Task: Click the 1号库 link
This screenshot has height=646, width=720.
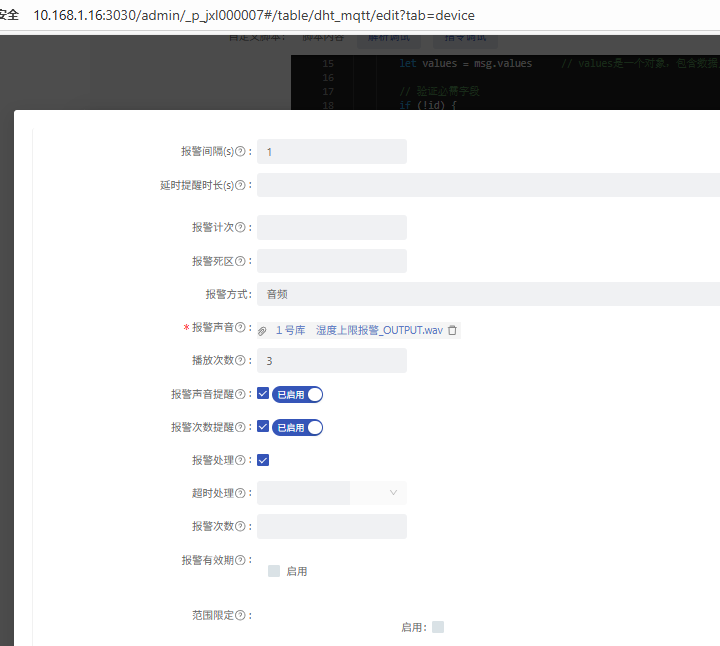Action: [x=290, y=330]
